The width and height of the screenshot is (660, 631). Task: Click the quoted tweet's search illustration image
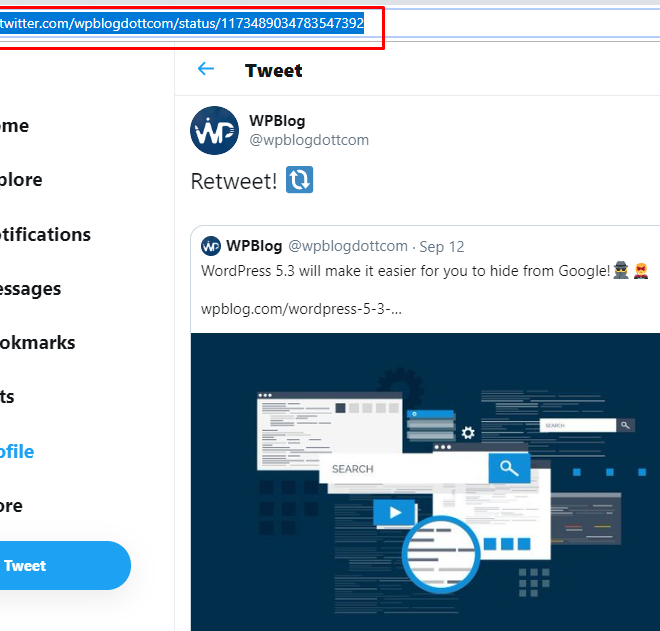click(x=425, y=482)
